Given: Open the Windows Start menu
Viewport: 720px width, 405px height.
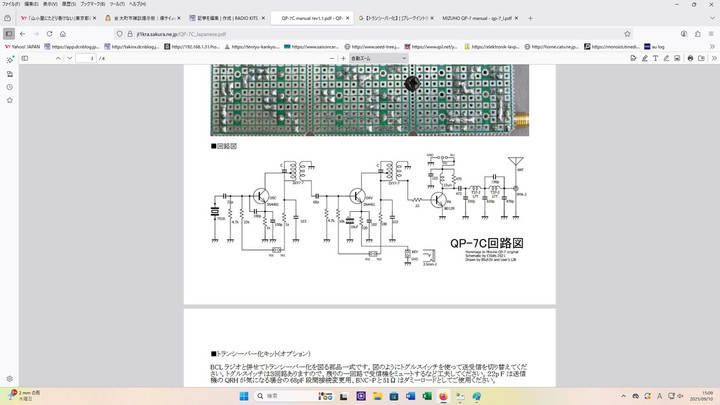Looking at the screenshot, I should [244, 396].
